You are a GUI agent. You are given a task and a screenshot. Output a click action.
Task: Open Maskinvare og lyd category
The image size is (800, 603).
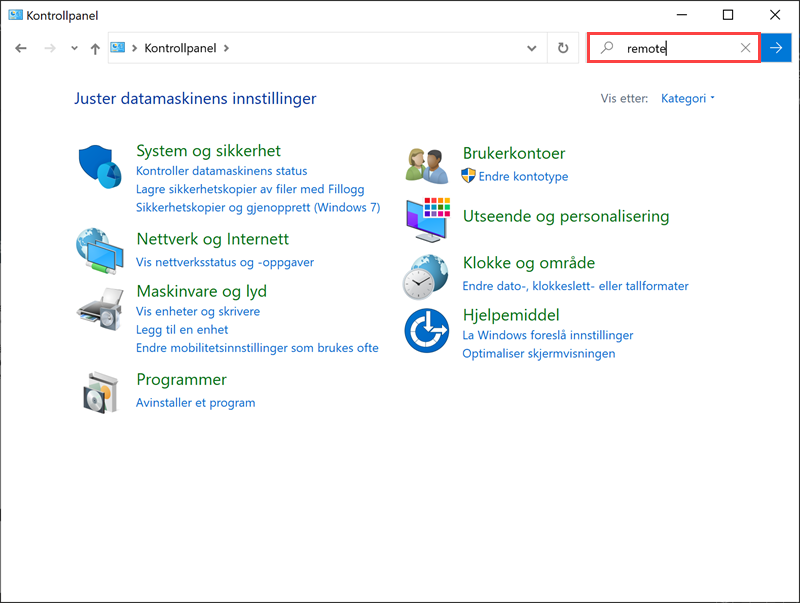coord(202,291)
